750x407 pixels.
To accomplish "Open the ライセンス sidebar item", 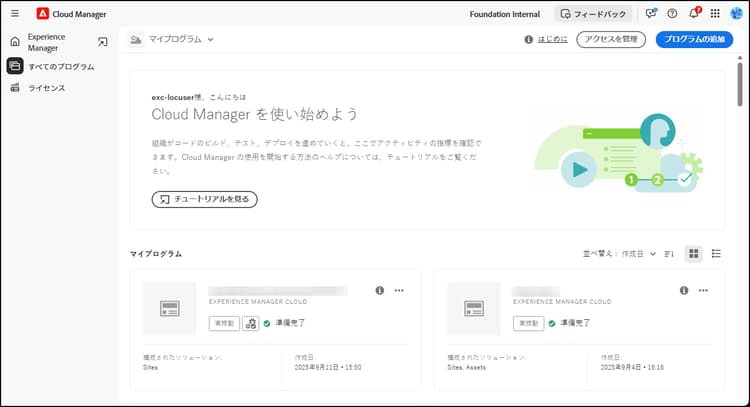I will click(x=46, y=88).
